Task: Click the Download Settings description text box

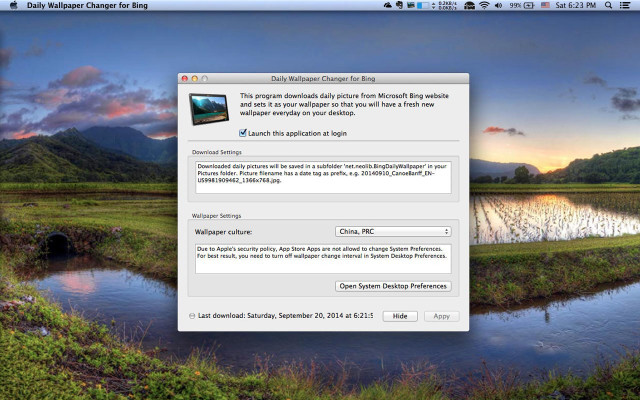Action: [x=320, y=177]
